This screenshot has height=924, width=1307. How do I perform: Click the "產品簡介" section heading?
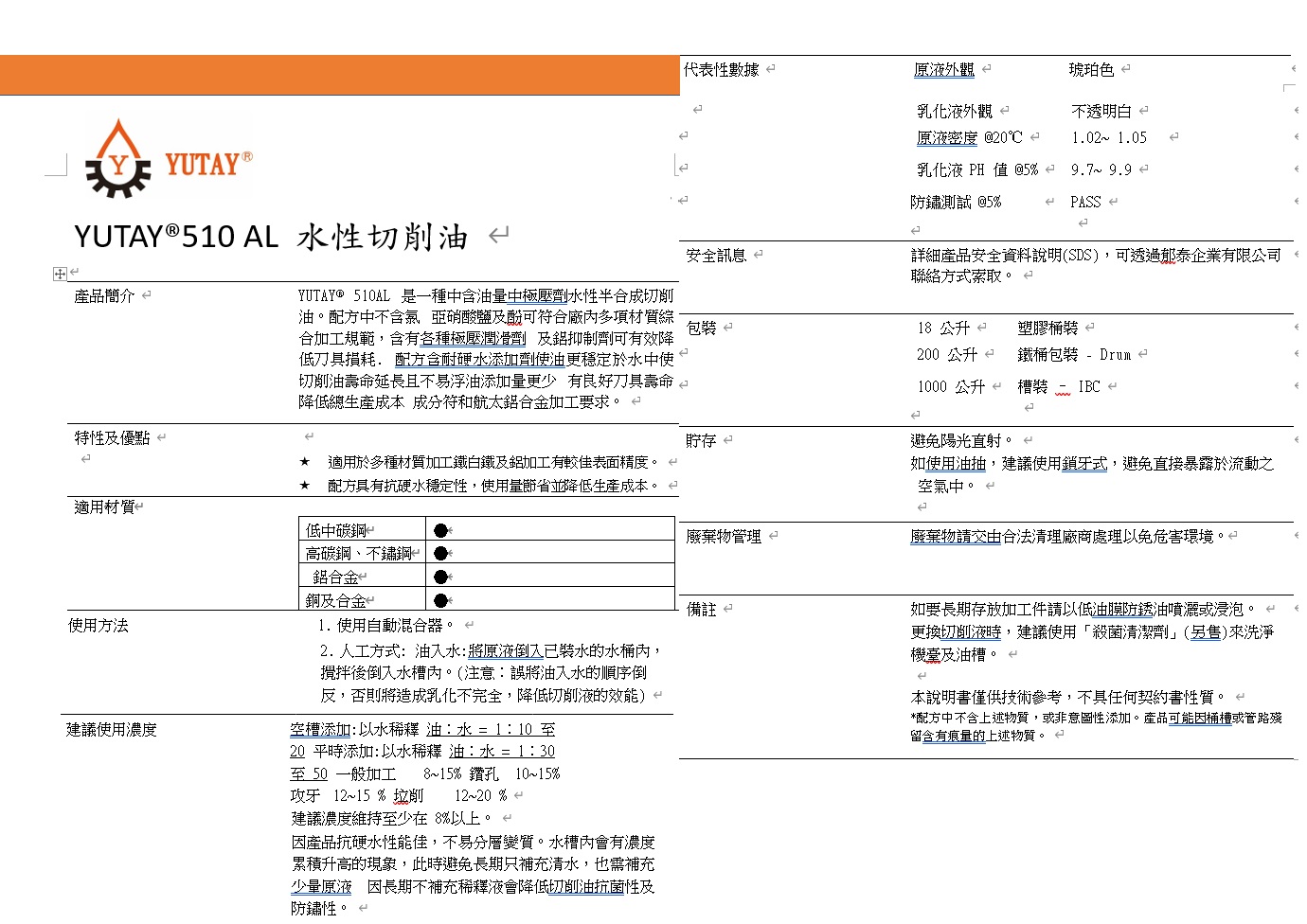click(104, 296)
